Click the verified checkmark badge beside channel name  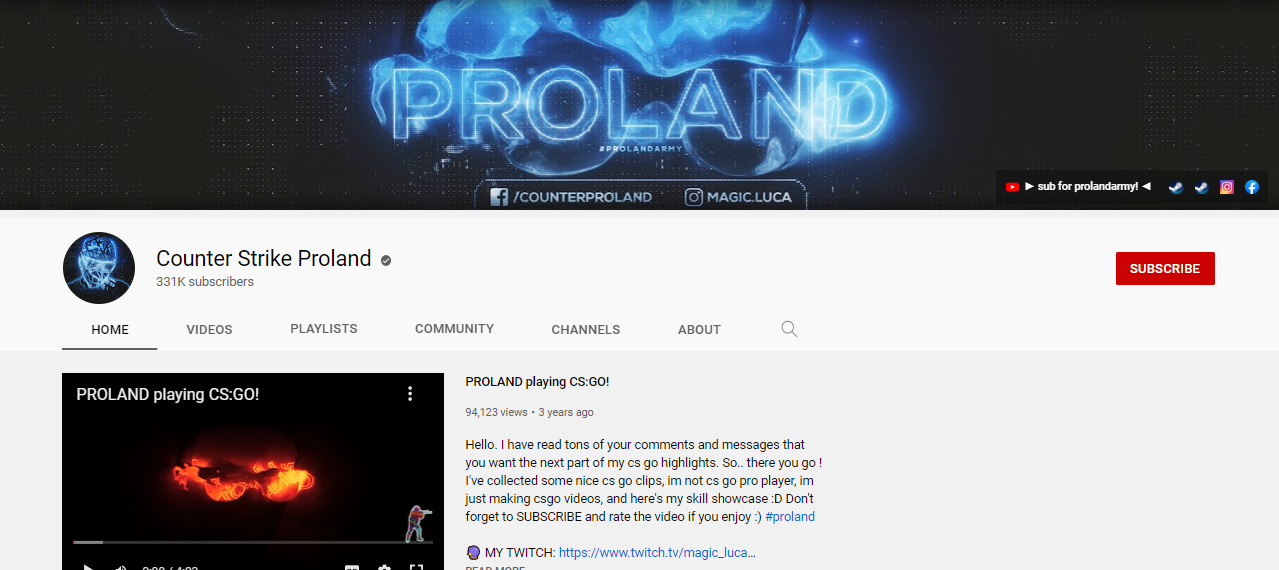386,260
